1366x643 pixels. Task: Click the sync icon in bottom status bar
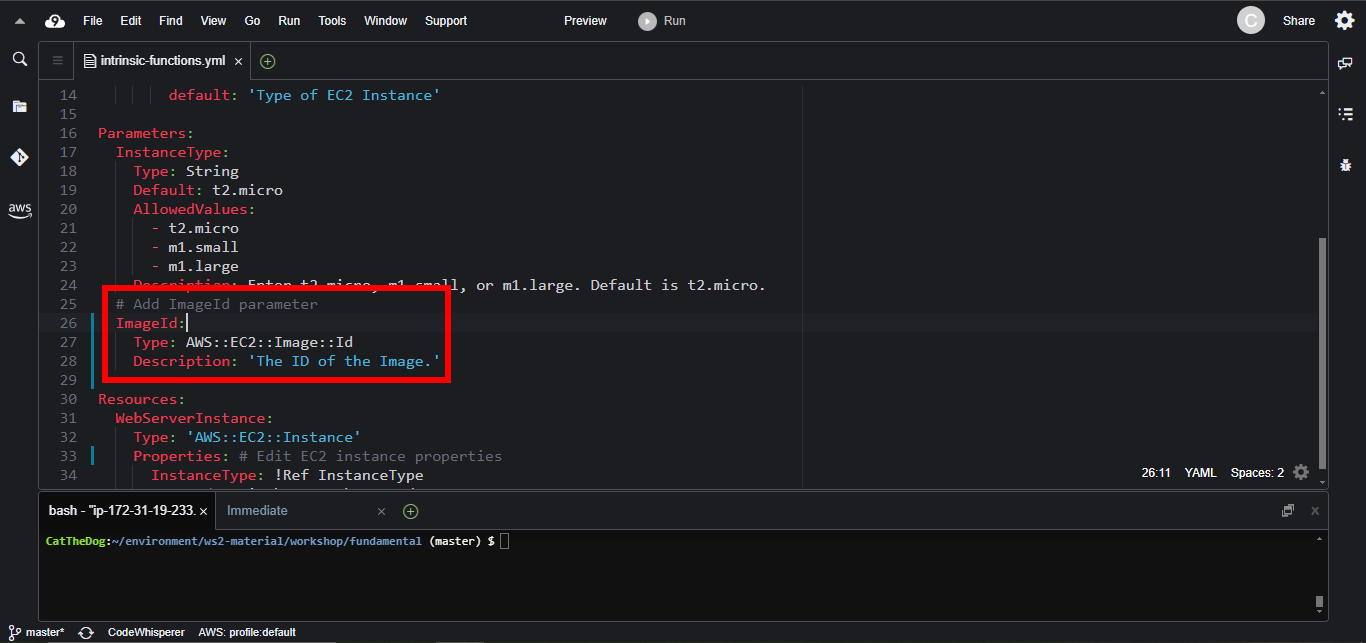click(86, 632)
